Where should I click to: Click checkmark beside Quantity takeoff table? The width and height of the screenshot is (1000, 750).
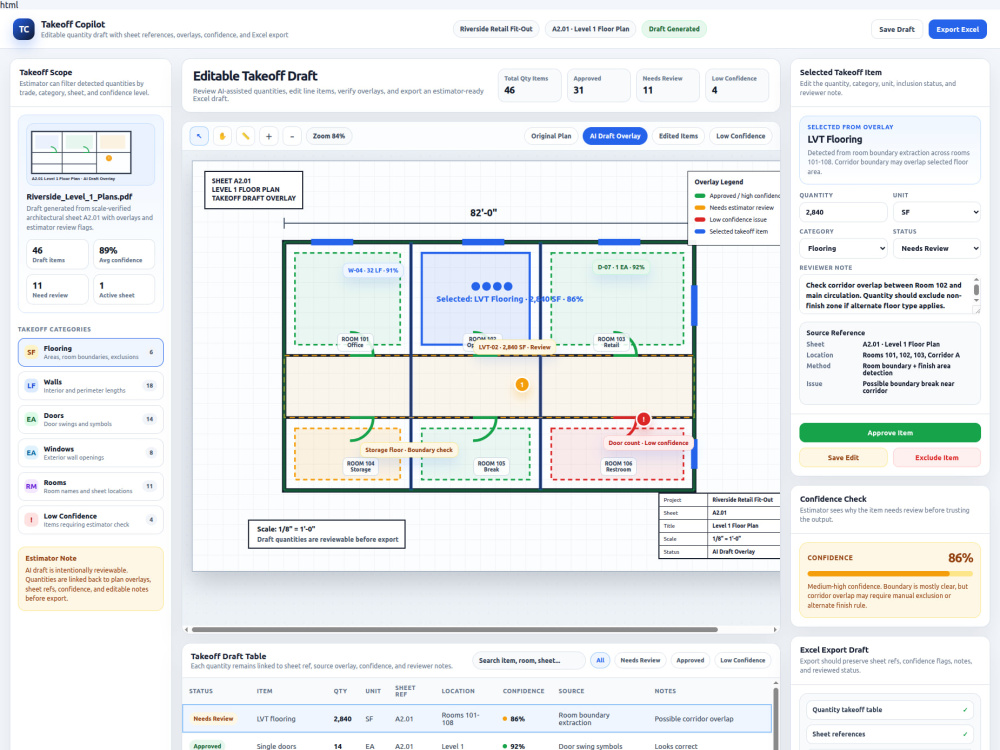pos(965,710)
